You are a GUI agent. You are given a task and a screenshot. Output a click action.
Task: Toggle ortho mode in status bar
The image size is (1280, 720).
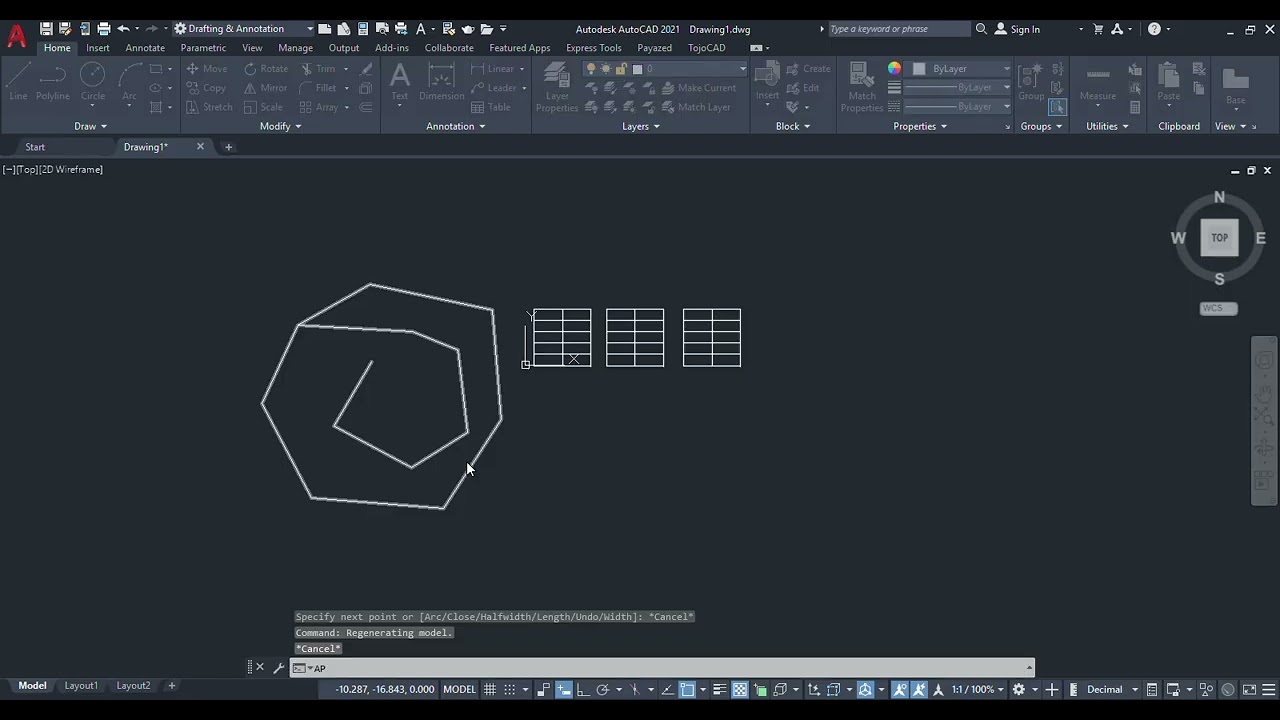tap(583, 689)
